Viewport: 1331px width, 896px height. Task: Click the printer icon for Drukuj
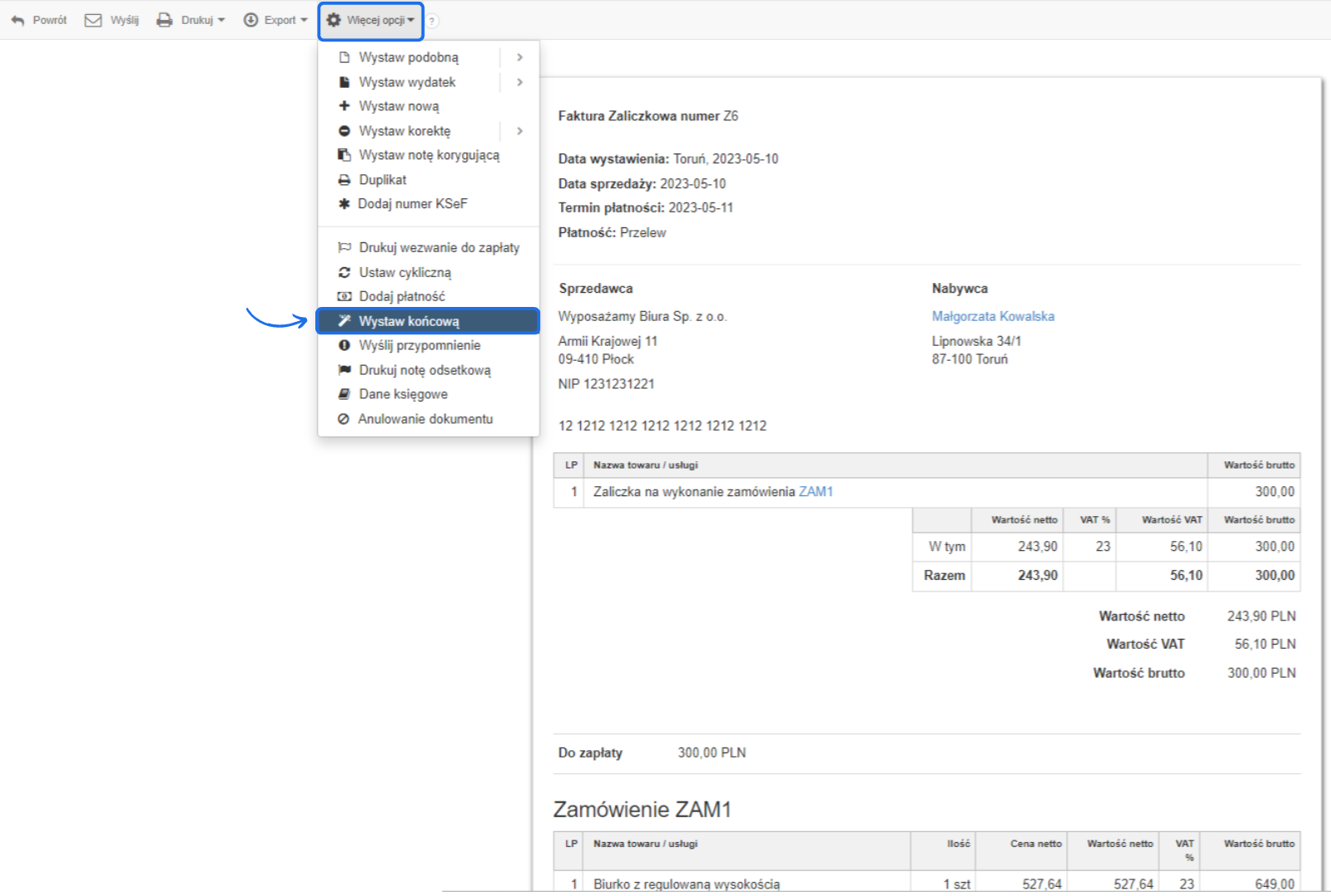[164, 20]
